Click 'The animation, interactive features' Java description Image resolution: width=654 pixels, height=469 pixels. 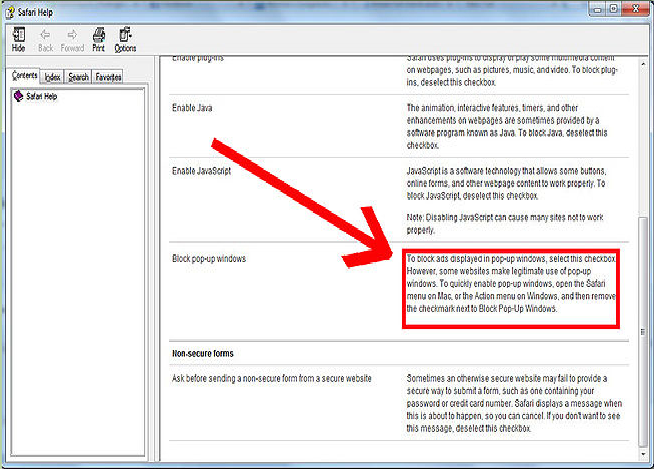point(507,126)
